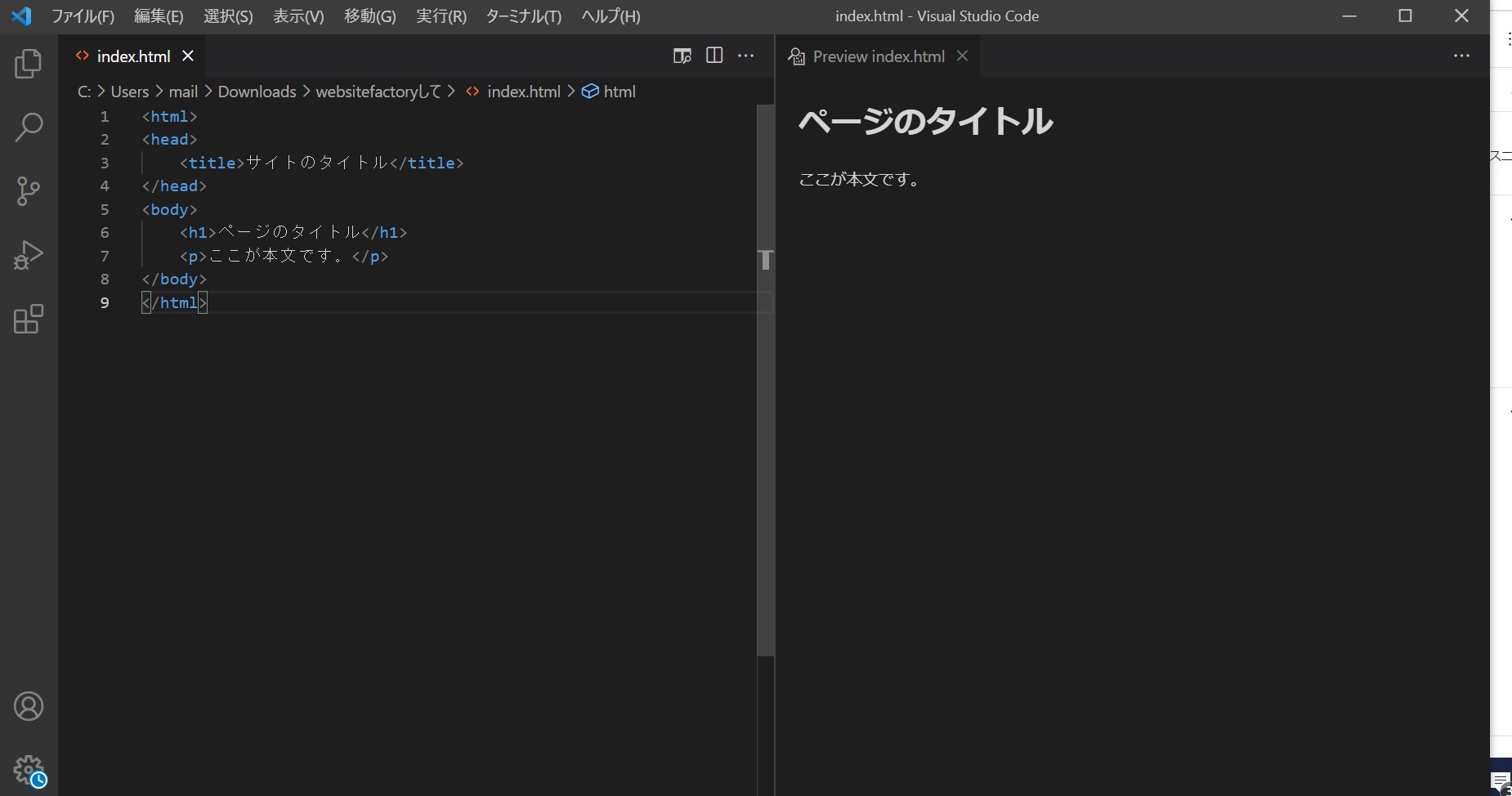1512x796 pixels.
Task: Click the Downloads breadcrumb segment
Action: coord(257,92)
